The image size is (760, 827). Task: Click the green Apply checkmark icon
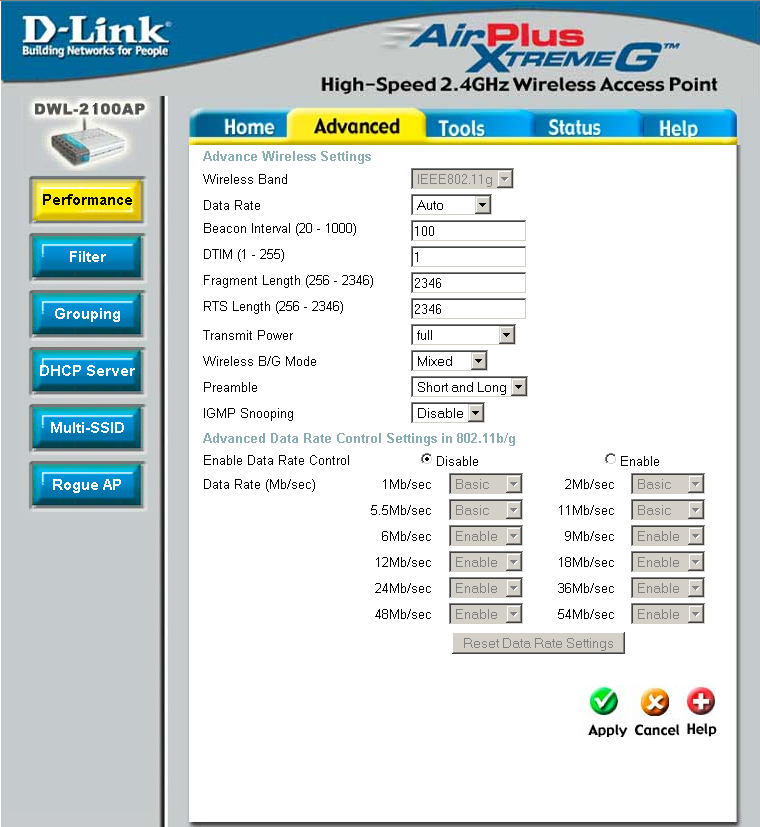(x=603, y=701)
